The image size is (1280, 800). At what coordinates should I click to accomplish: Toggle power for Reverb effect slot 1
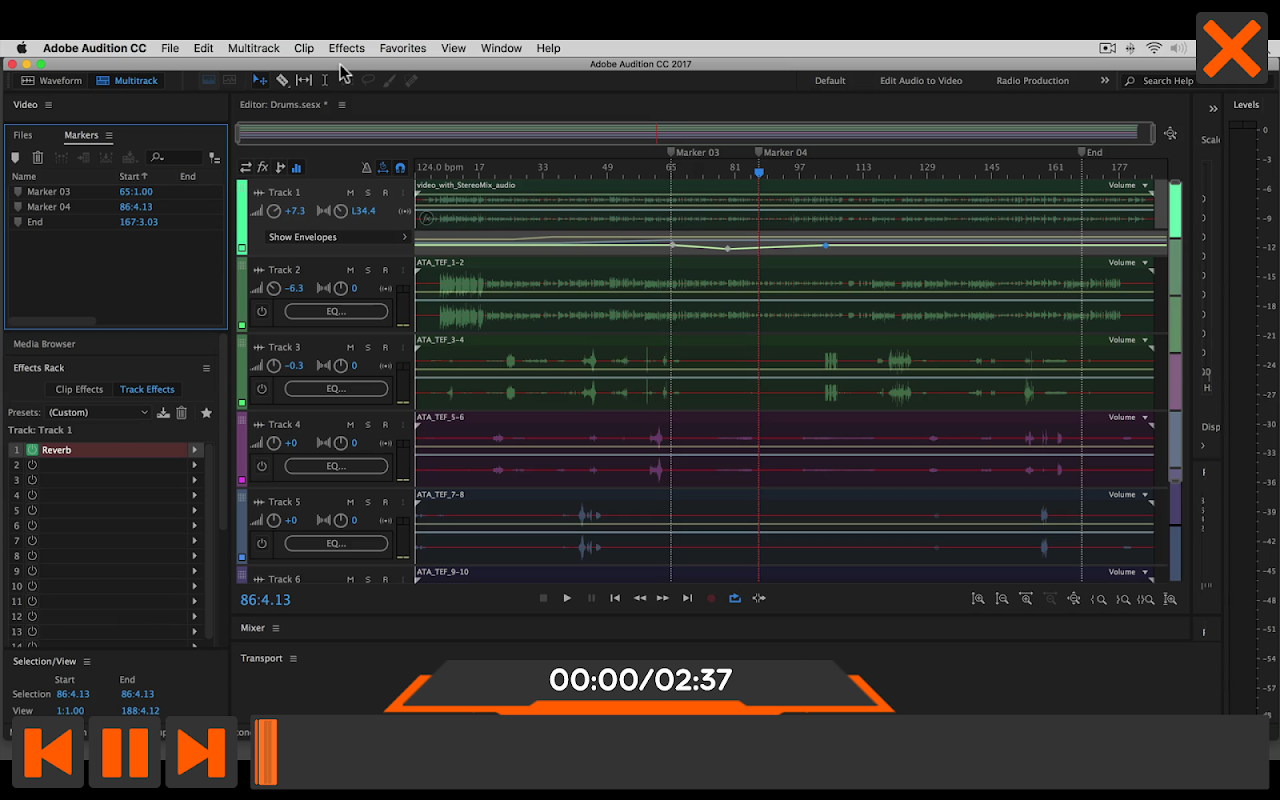[x=32, y=450]
